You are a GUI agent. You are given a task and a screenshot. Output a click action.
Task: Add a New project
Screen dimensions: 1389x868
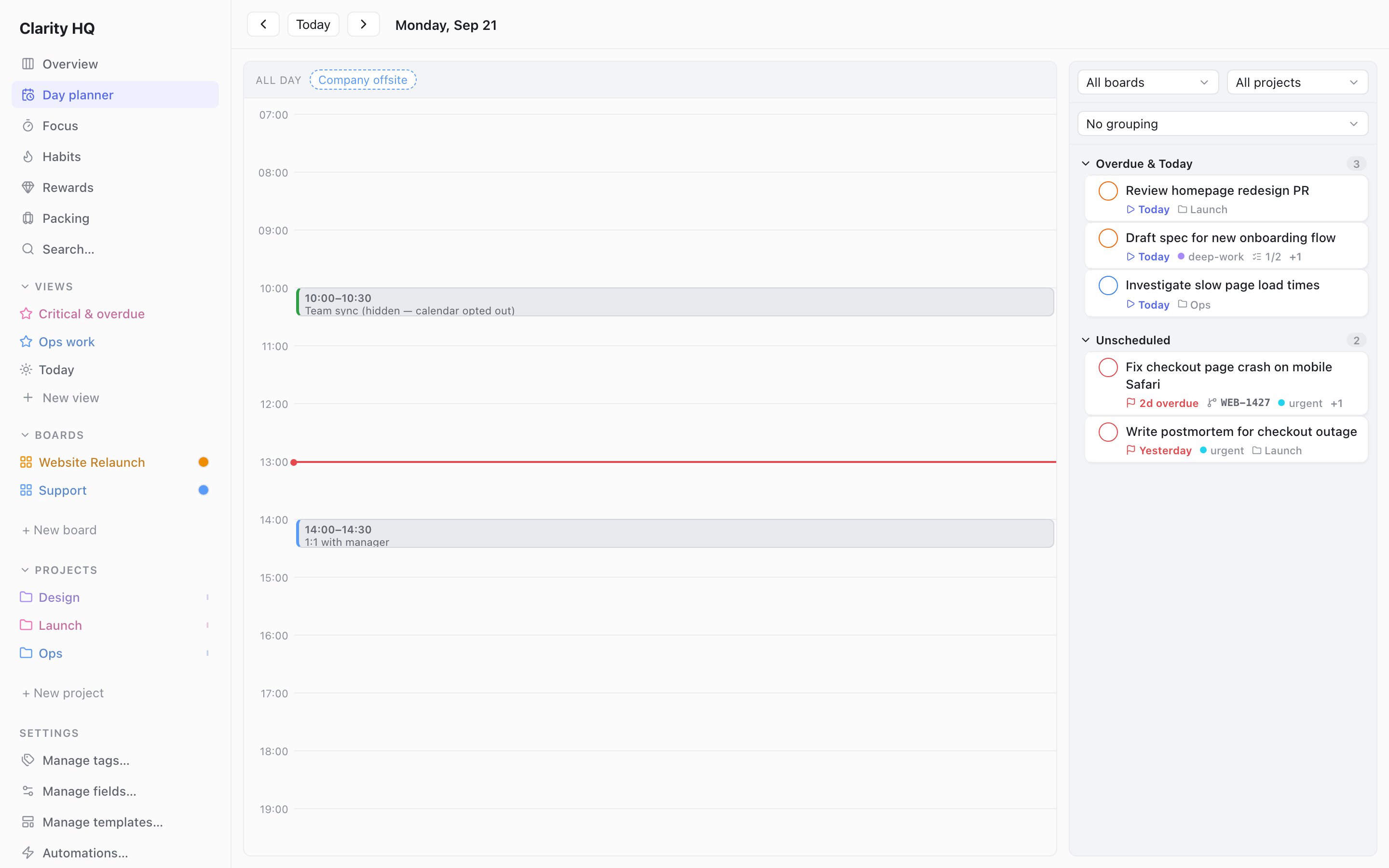(63, 693)
